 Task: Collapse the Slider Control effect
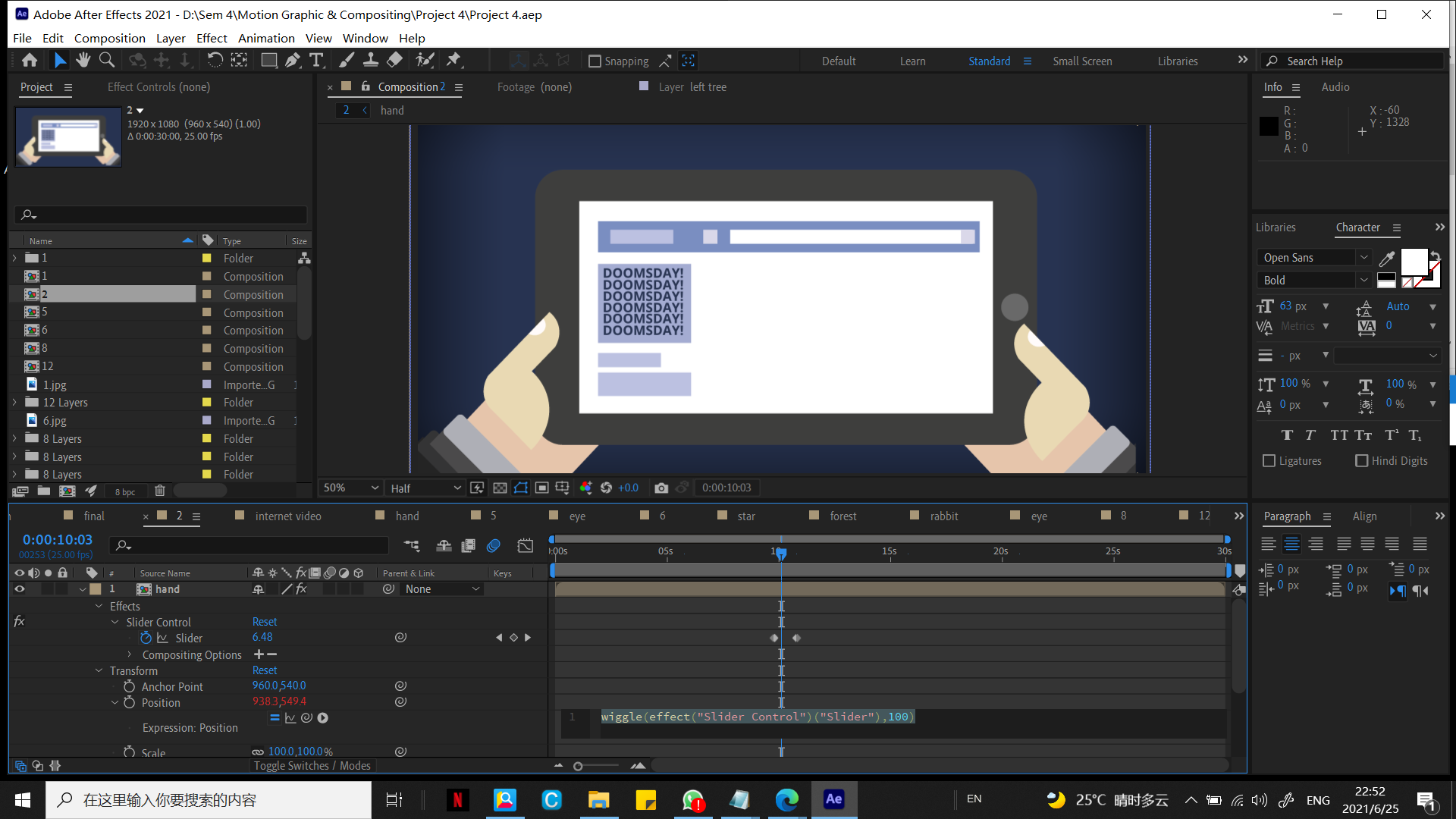114,622
